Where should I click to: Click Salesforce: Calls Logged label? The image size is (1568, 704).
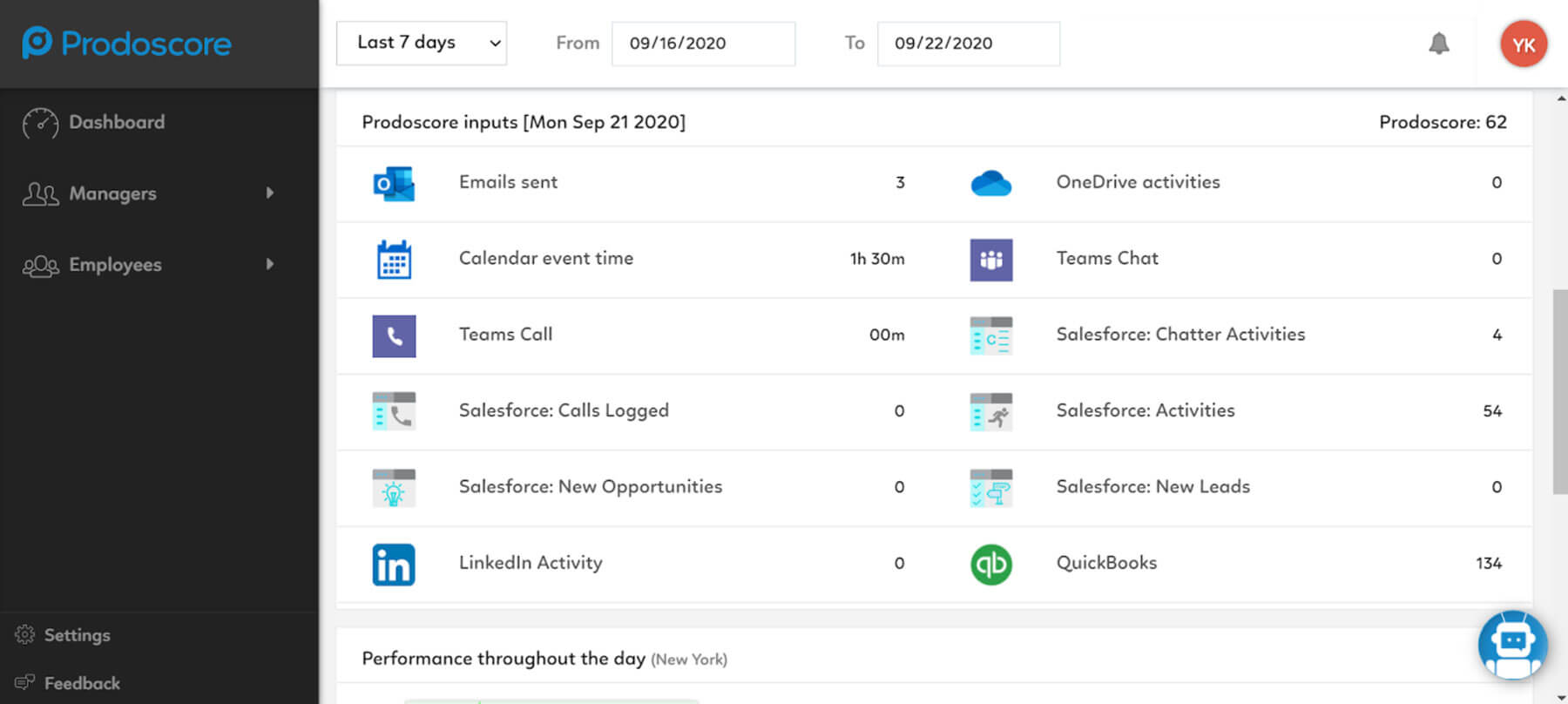(564, 410)
